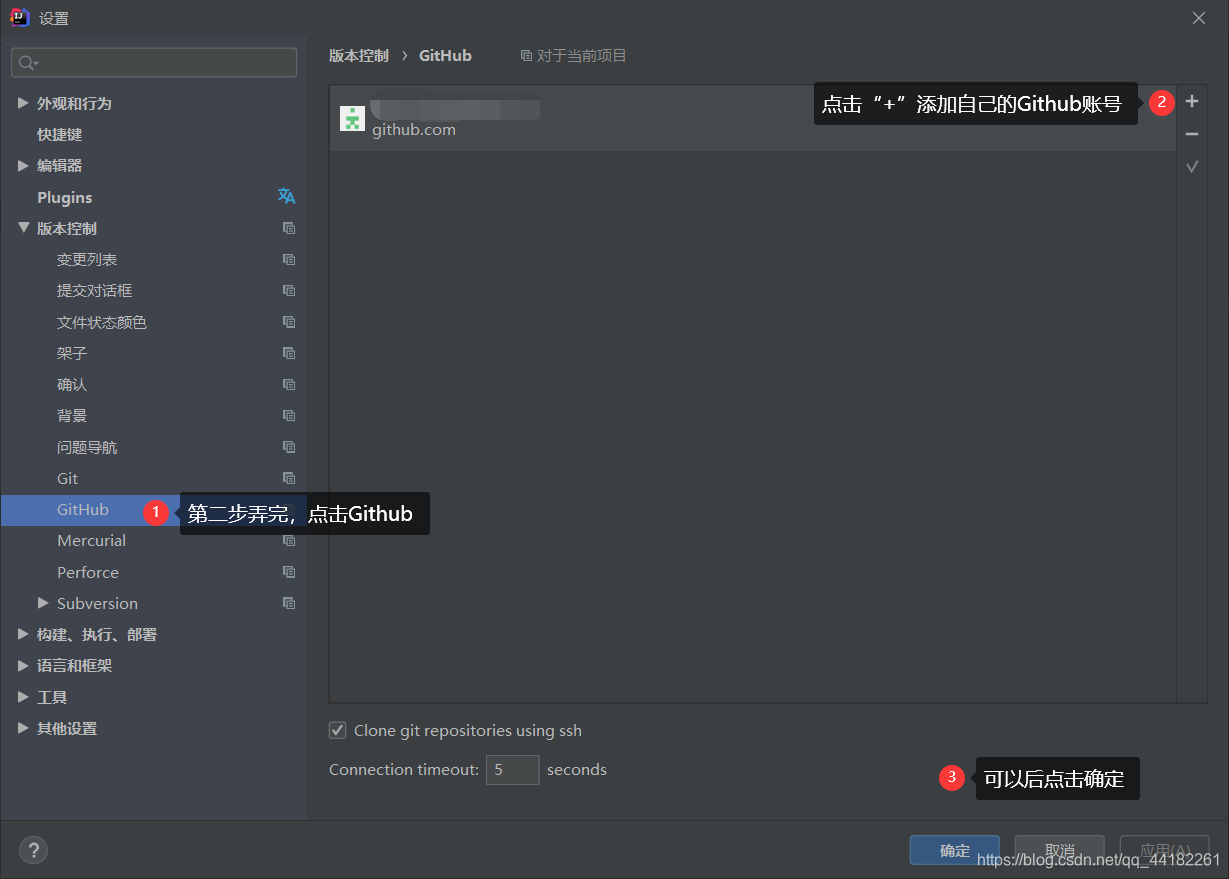Click the minus icon to remove account
The height and width of the screenshot is (879, 1229).
1191,134
